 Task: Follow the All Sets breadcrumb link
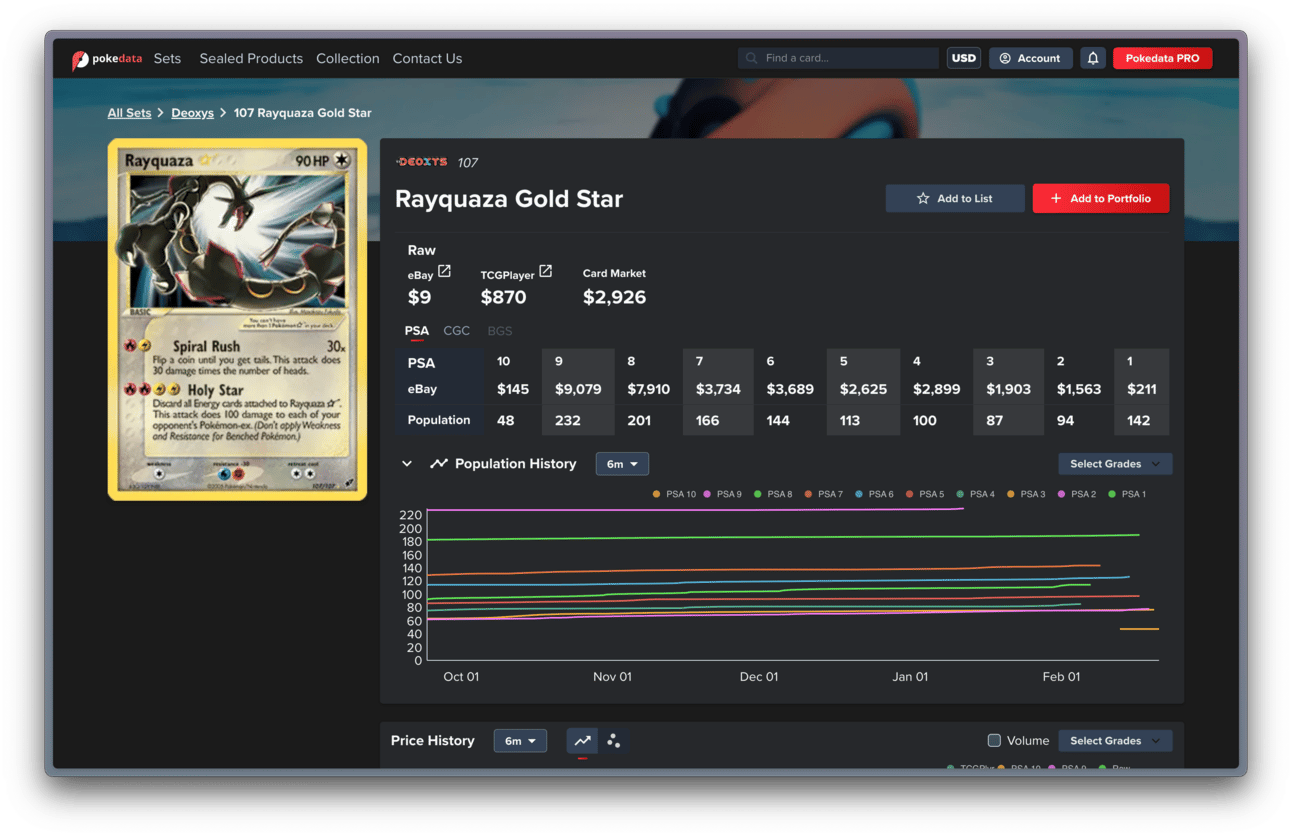129,113
